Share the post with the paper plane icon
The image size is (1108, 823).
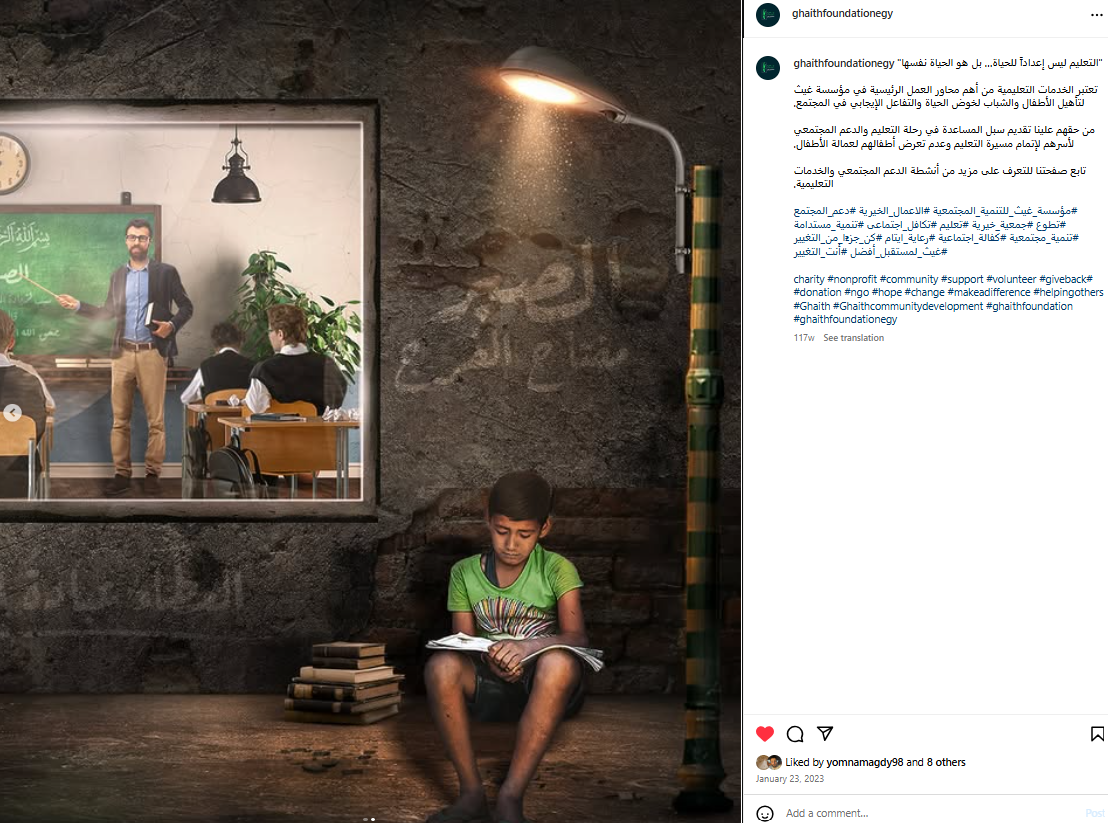[825, 734]
